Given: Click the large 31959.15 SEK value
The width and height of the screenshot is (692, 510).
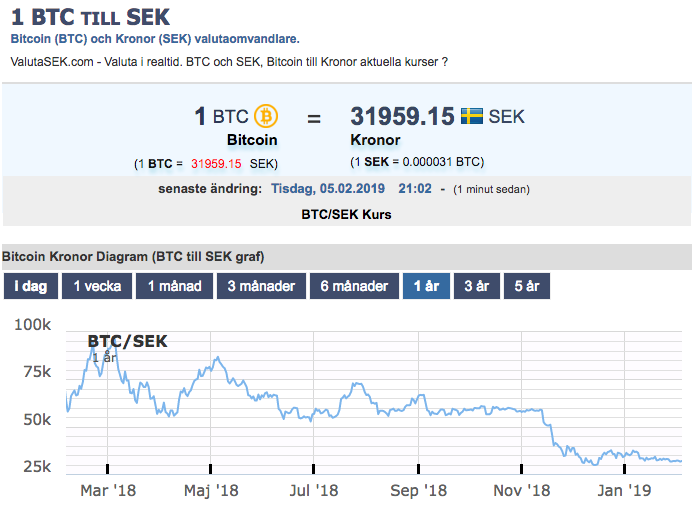Looking at the screenshot, I should (x=402, y=116).
